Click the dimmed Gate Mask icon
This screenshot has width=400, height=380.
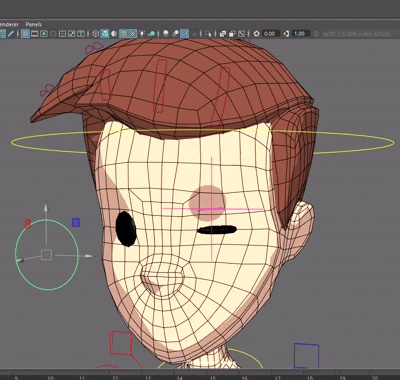point(53,34)
